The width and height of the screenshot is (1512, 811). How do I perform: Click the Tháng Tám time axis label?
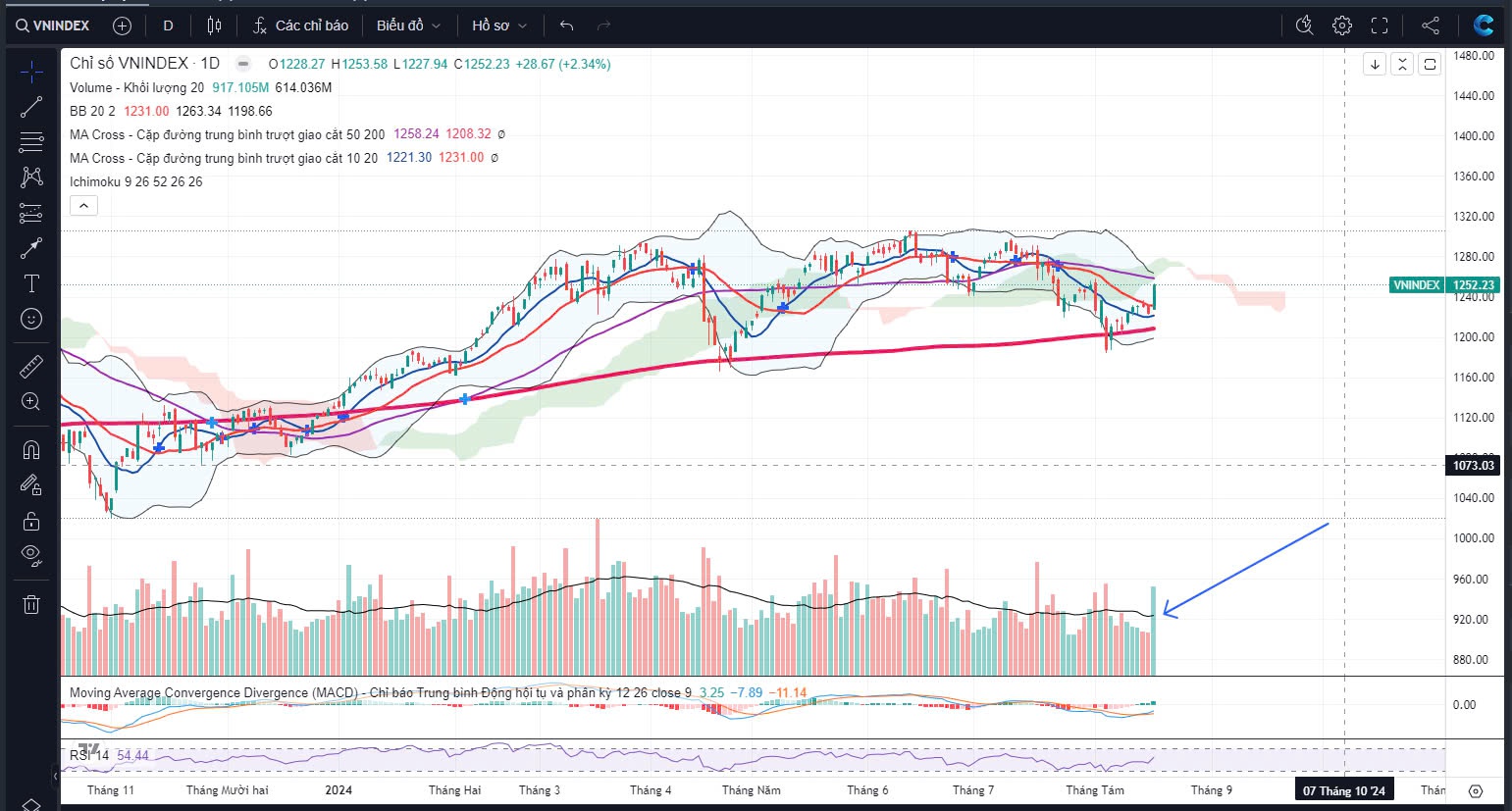(x=1095, y=790)
